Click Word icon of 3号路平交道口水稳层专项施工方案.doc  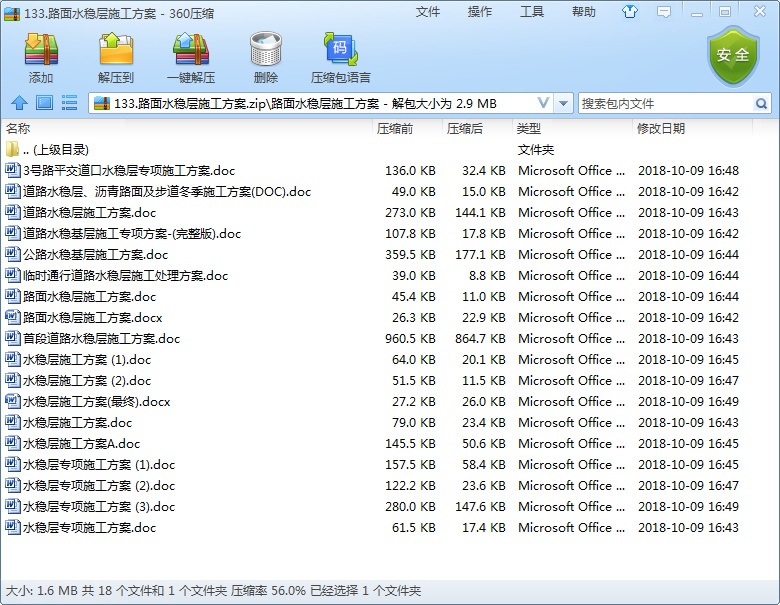click(x=12, y=170)
